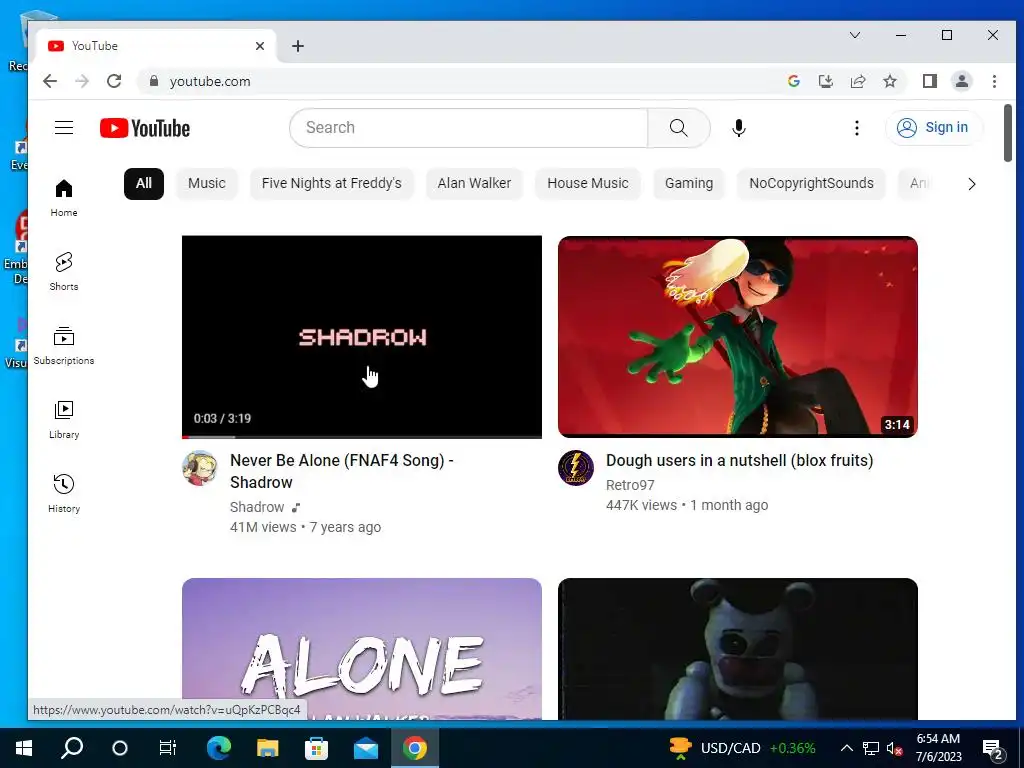
Task: Open Windows taskbar search
Action: (72, 748)
